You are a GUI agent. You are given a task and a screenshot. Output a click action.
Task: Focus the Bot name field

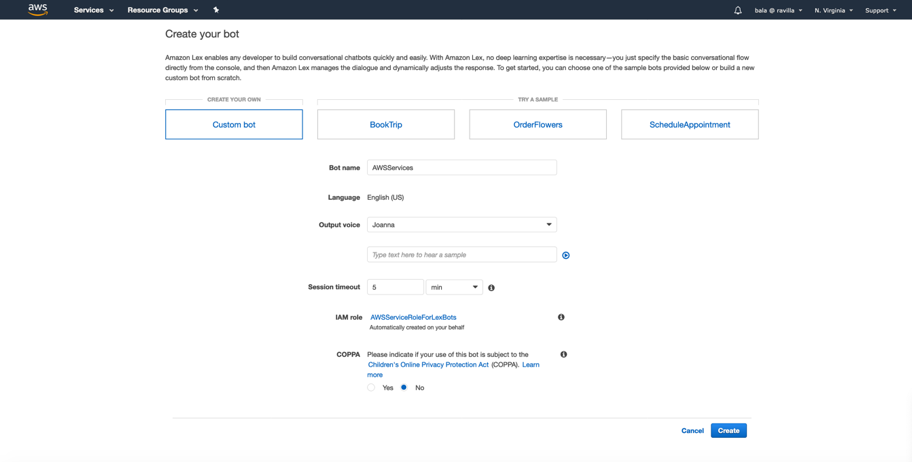(462, 168)
